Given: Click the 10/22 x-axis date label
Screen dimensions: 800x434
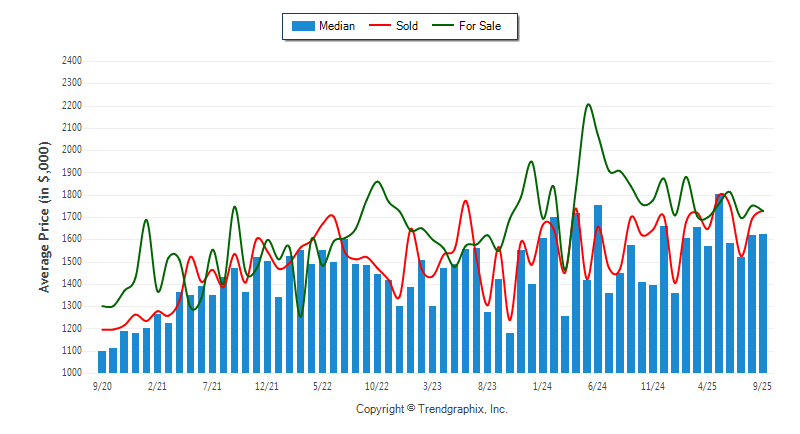Looking at the screenshot, I should click(377, 385).
